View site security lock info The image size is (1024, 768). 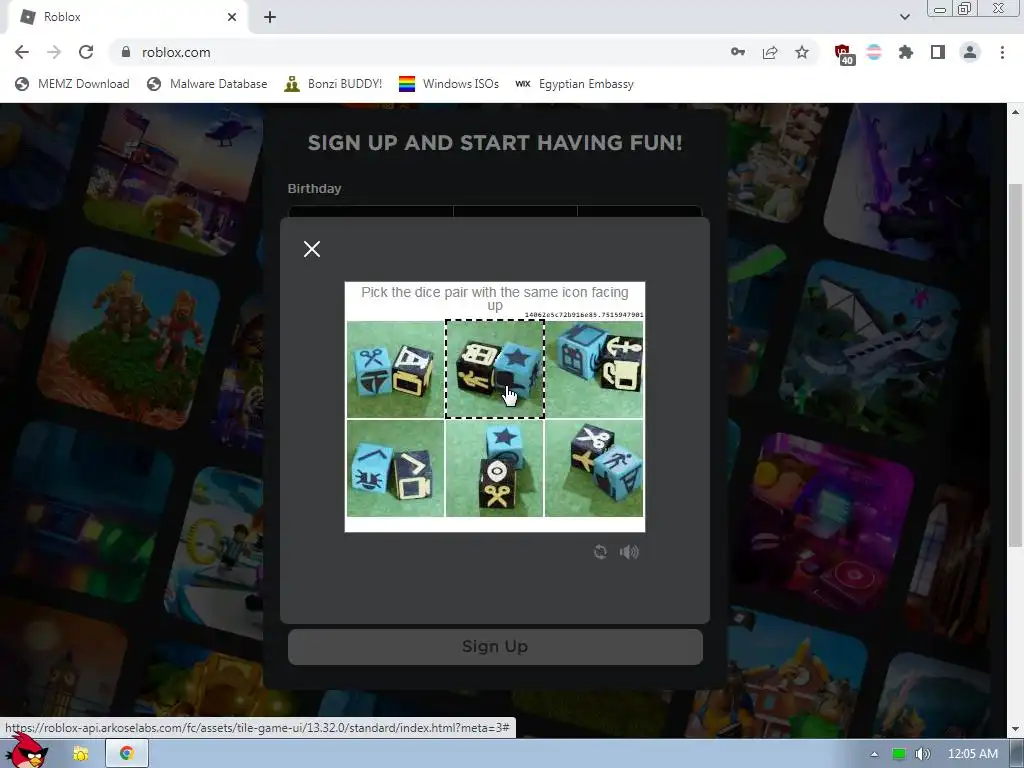(126, 52)
